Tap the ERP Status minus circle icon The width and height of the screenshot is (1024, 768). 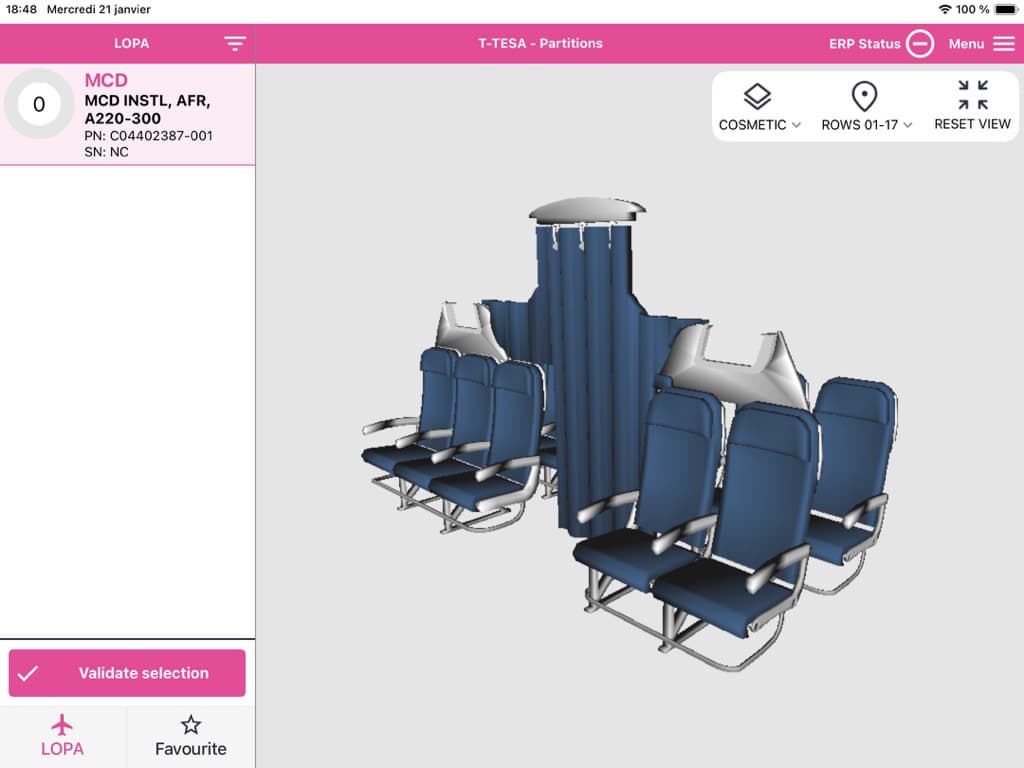pyautogui.click(x=920, y=44)
